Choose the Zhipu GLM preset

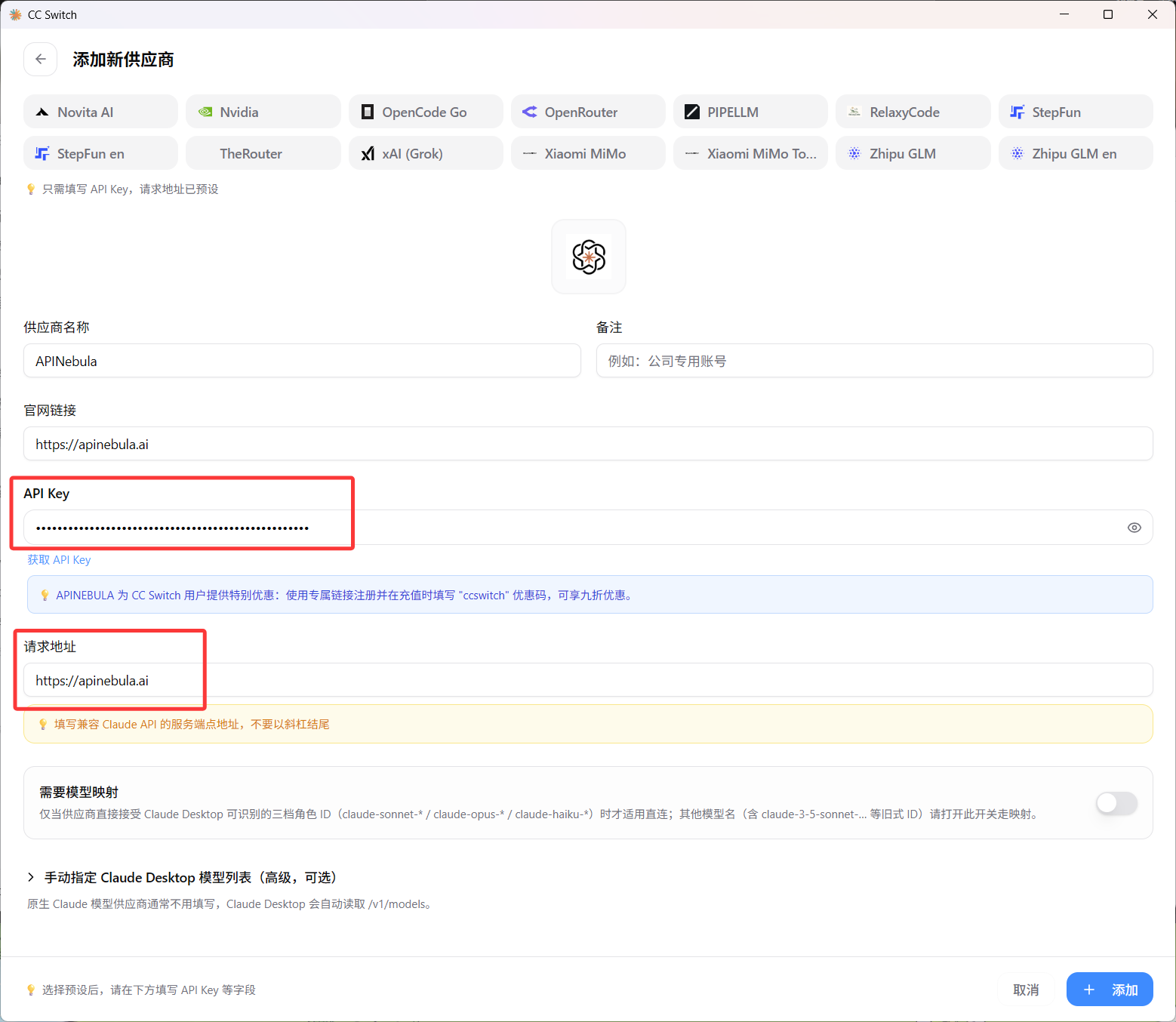tap(913, 153)
